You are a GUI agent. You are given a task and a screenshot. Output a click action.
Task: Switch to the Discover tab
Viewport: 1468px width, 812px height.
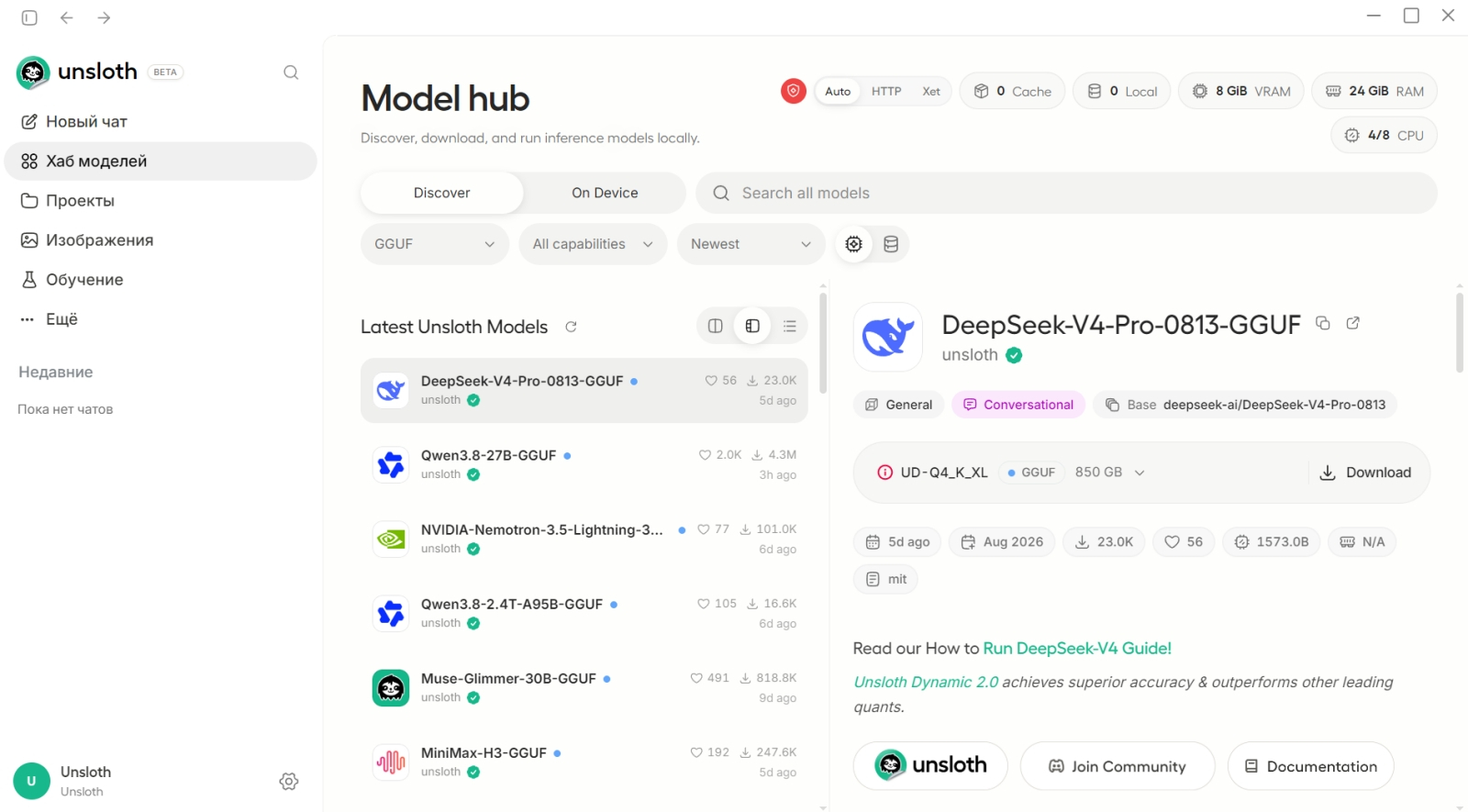coord(442,193)
